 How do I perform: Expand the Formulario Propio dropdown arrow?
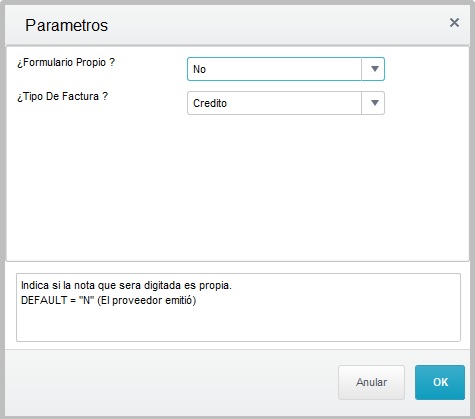[x=373, y=69]
